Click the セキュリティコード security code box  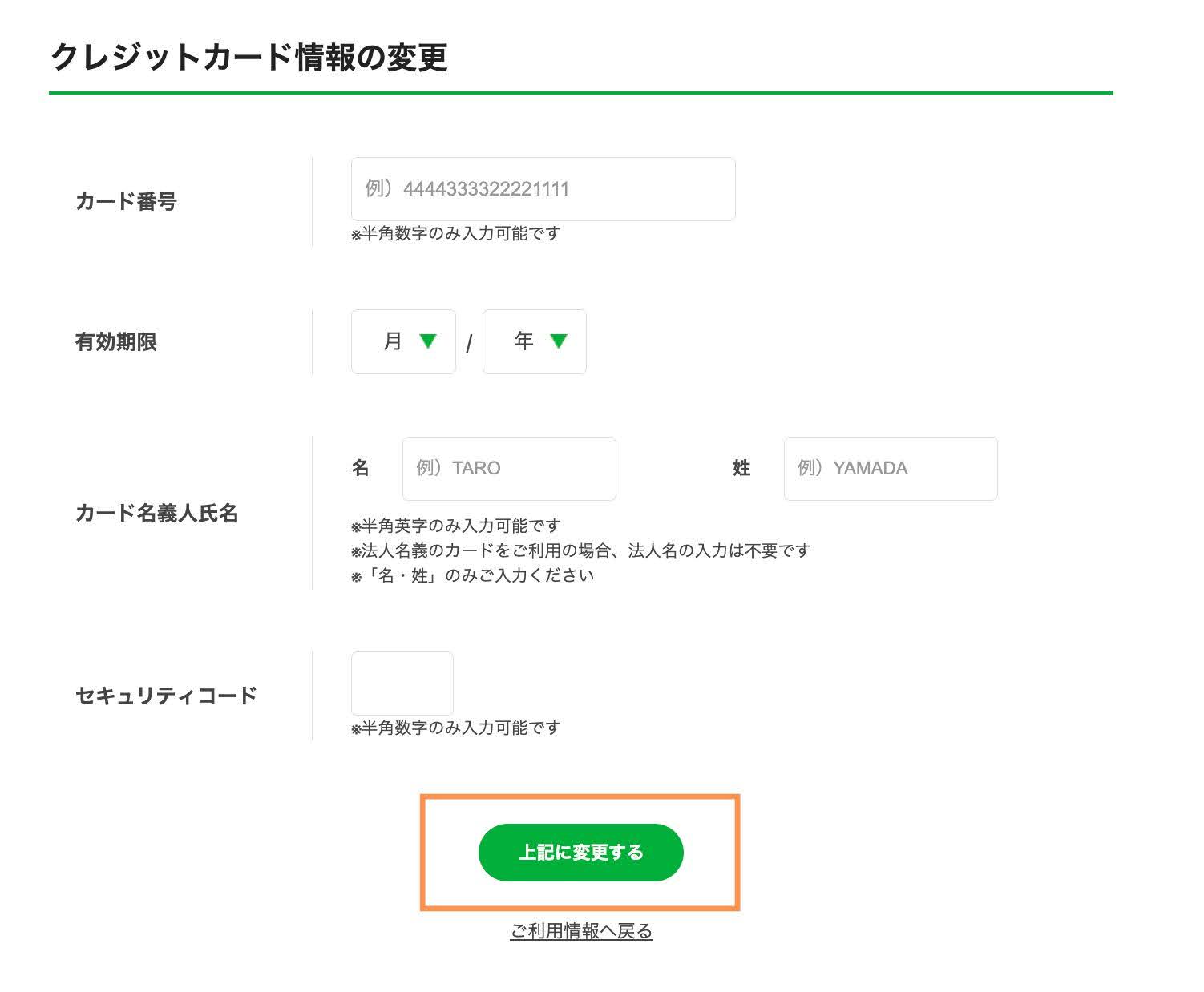coord(402,684)
